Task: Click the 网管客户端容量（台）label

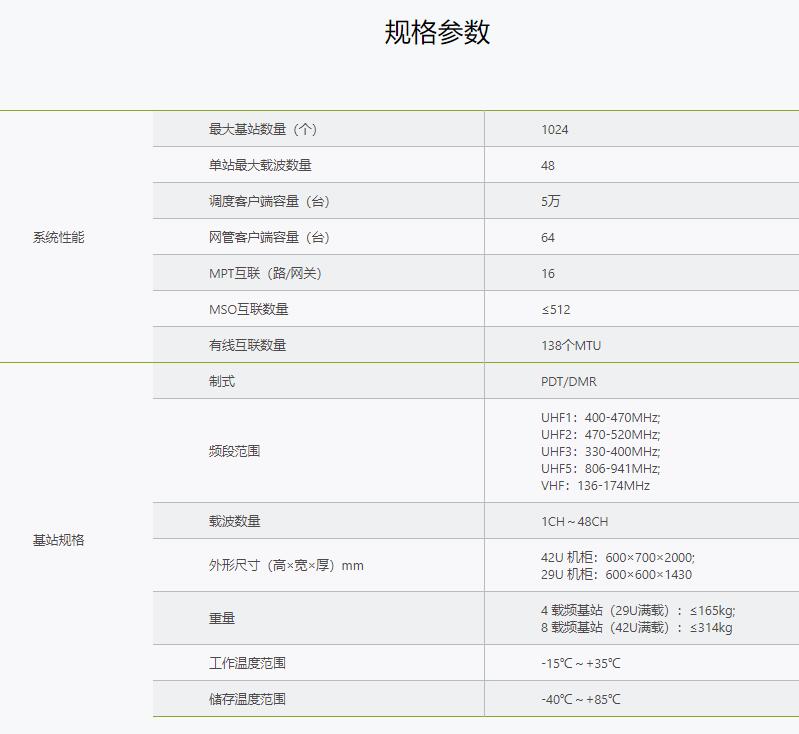Action: [270, 237]
